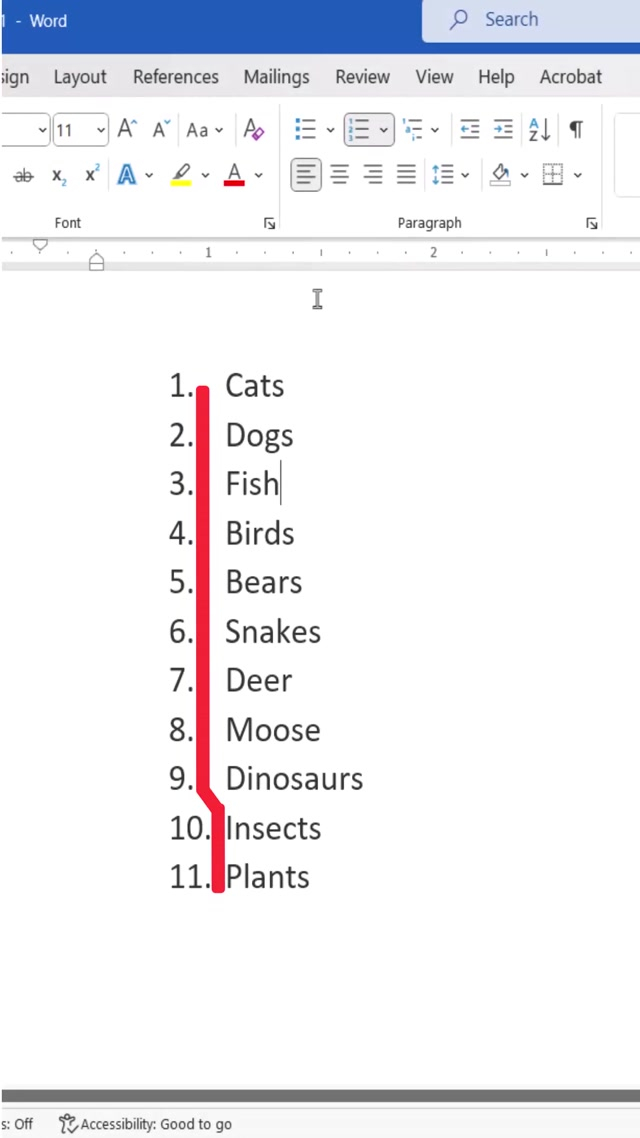Click the Decrease Indent icon

(469, 129)
